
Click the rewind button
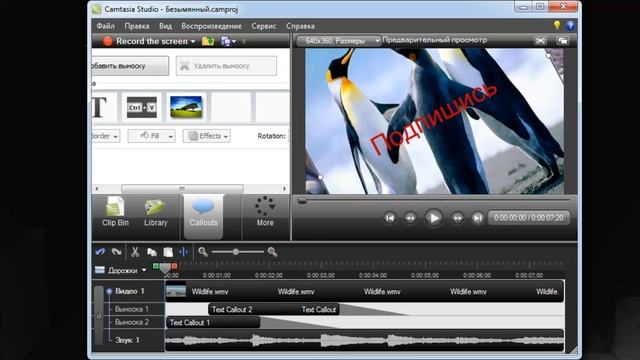[410, 218]
